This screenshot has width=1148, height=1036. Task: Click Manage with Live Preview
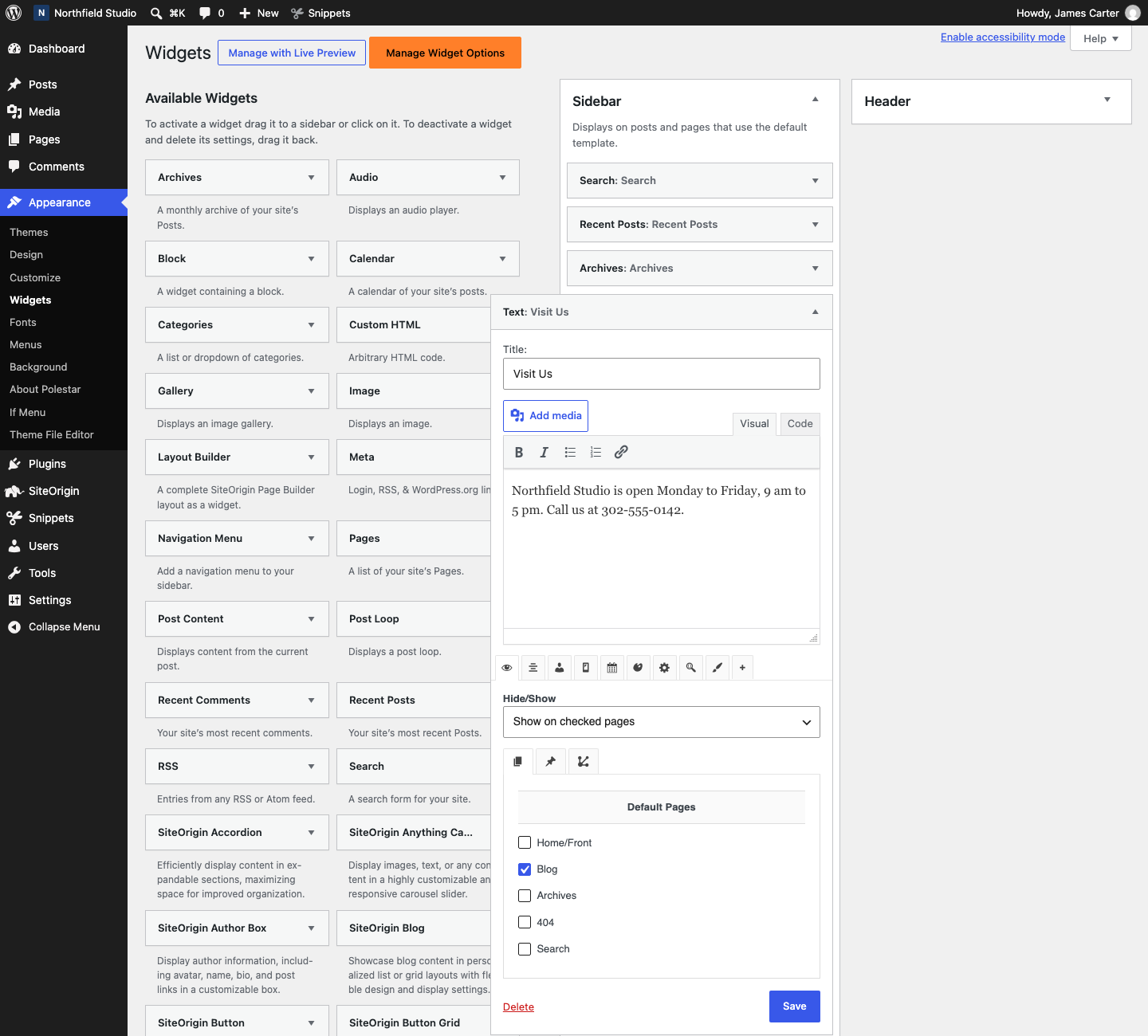point(292,53)
